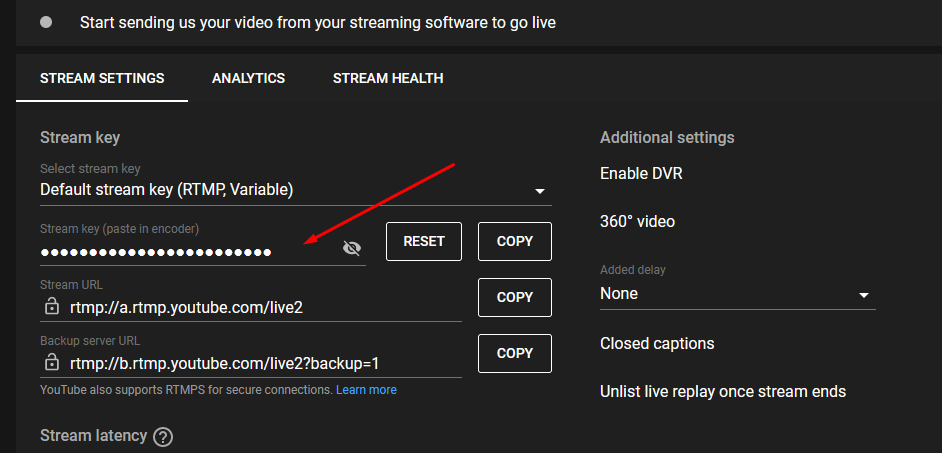The image size is (942, 453).
Task: Open the Analytics tab
Action: pos(248,78)
